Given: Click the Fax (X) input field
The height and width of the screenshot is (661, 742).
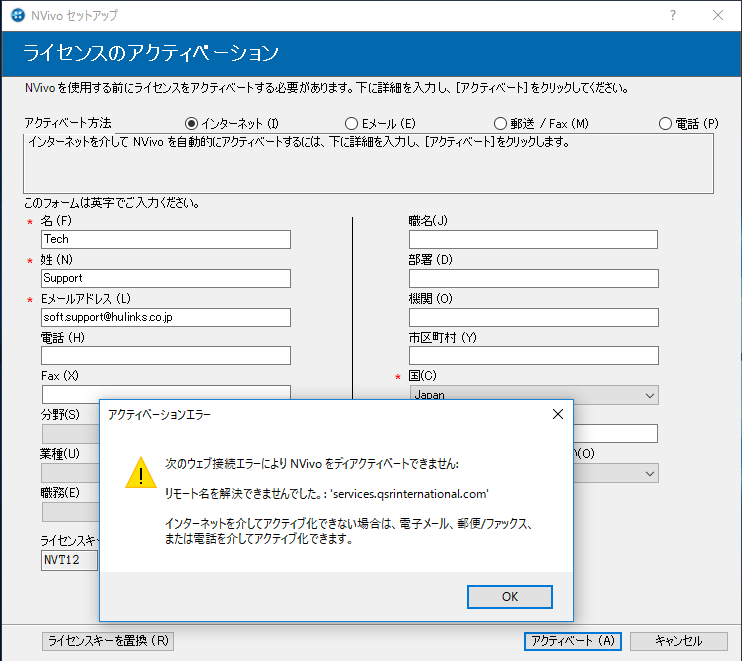Looking at the screenshot, I should 166,393.
